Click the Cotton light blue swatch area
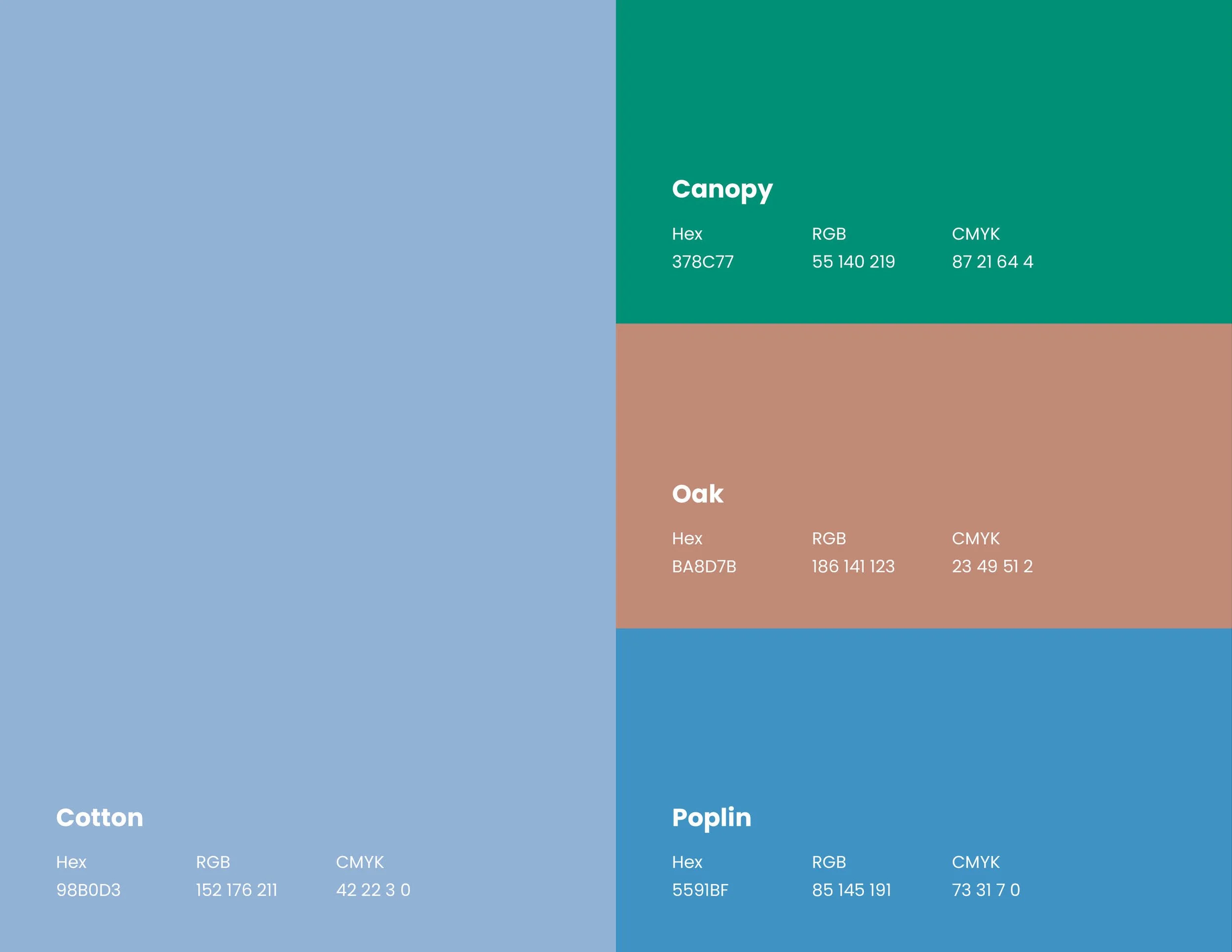 pos(308,395)
